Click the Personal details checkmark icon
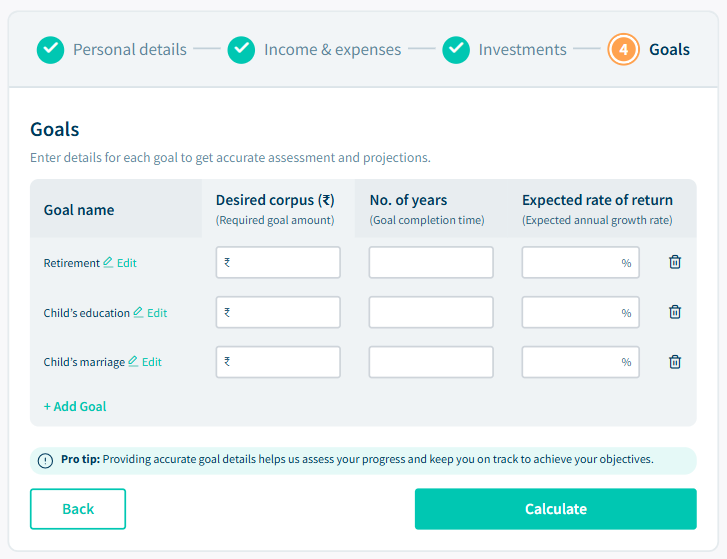The width and height of the screenshot is (727, 559). point(51,49)
